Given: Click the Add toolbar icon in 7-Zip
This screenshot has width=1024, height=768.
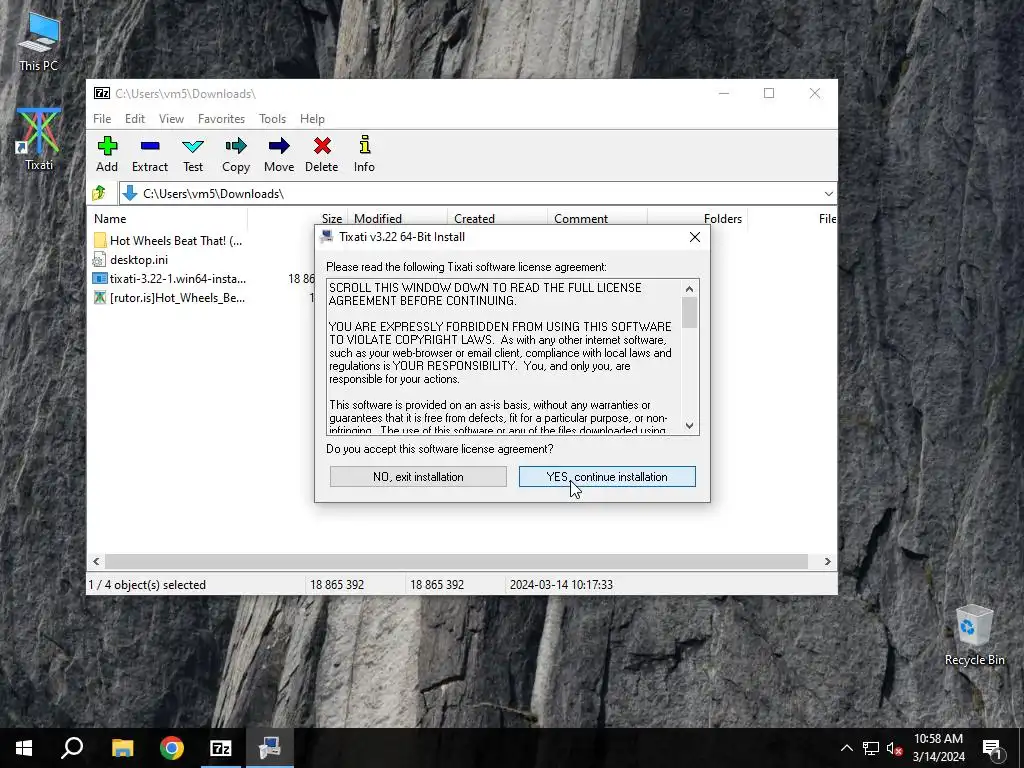Looking at the screenshot, I should 107,154.
